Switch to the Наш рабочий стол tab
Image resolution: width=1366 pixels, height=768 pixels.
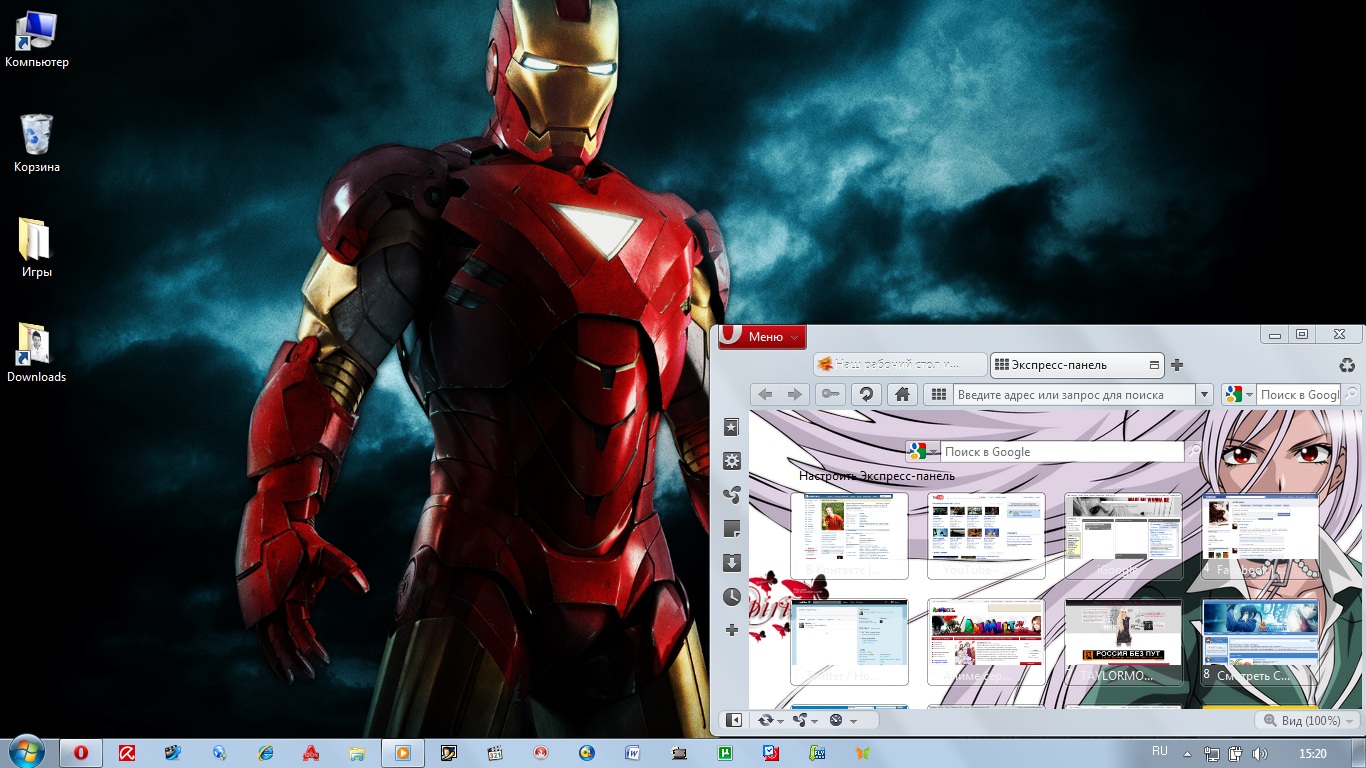pos(899,365)
